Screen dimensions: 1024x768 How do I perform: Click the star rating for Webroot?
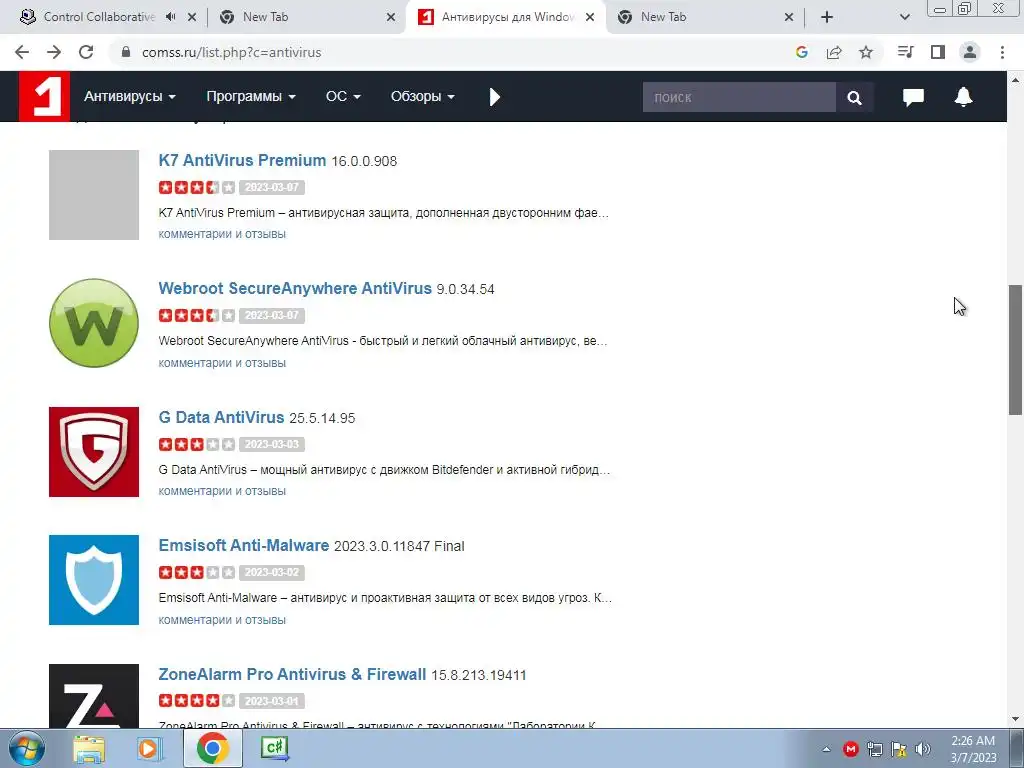pos(197,315)
